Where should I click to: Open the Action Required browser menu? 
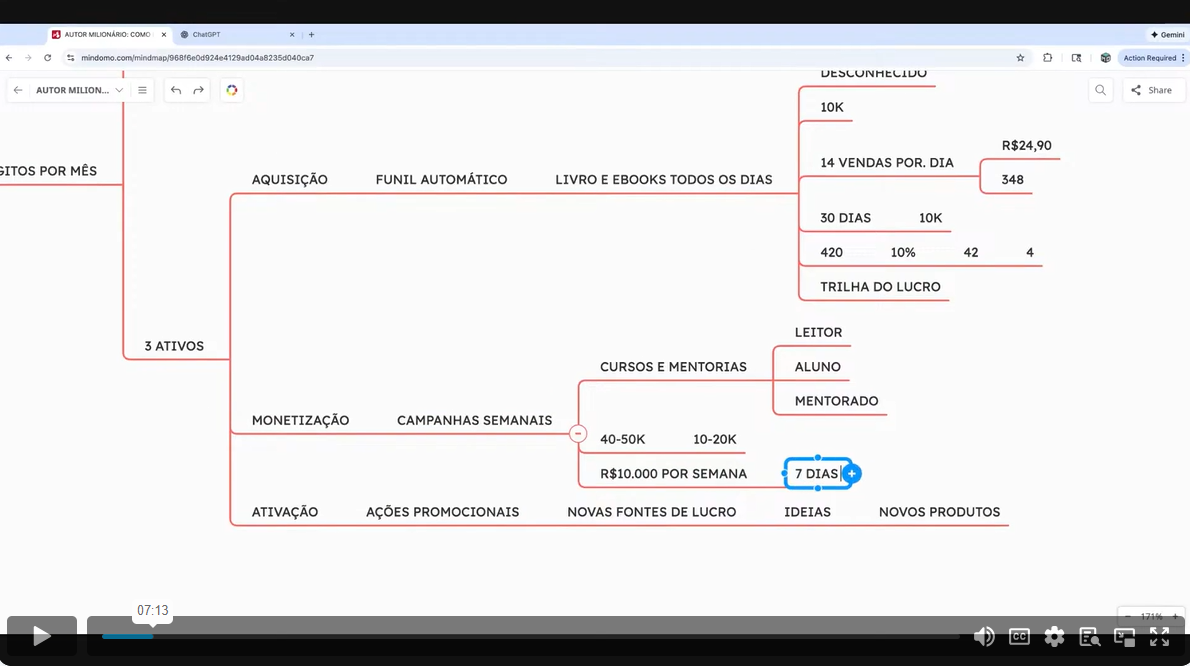1151,58
